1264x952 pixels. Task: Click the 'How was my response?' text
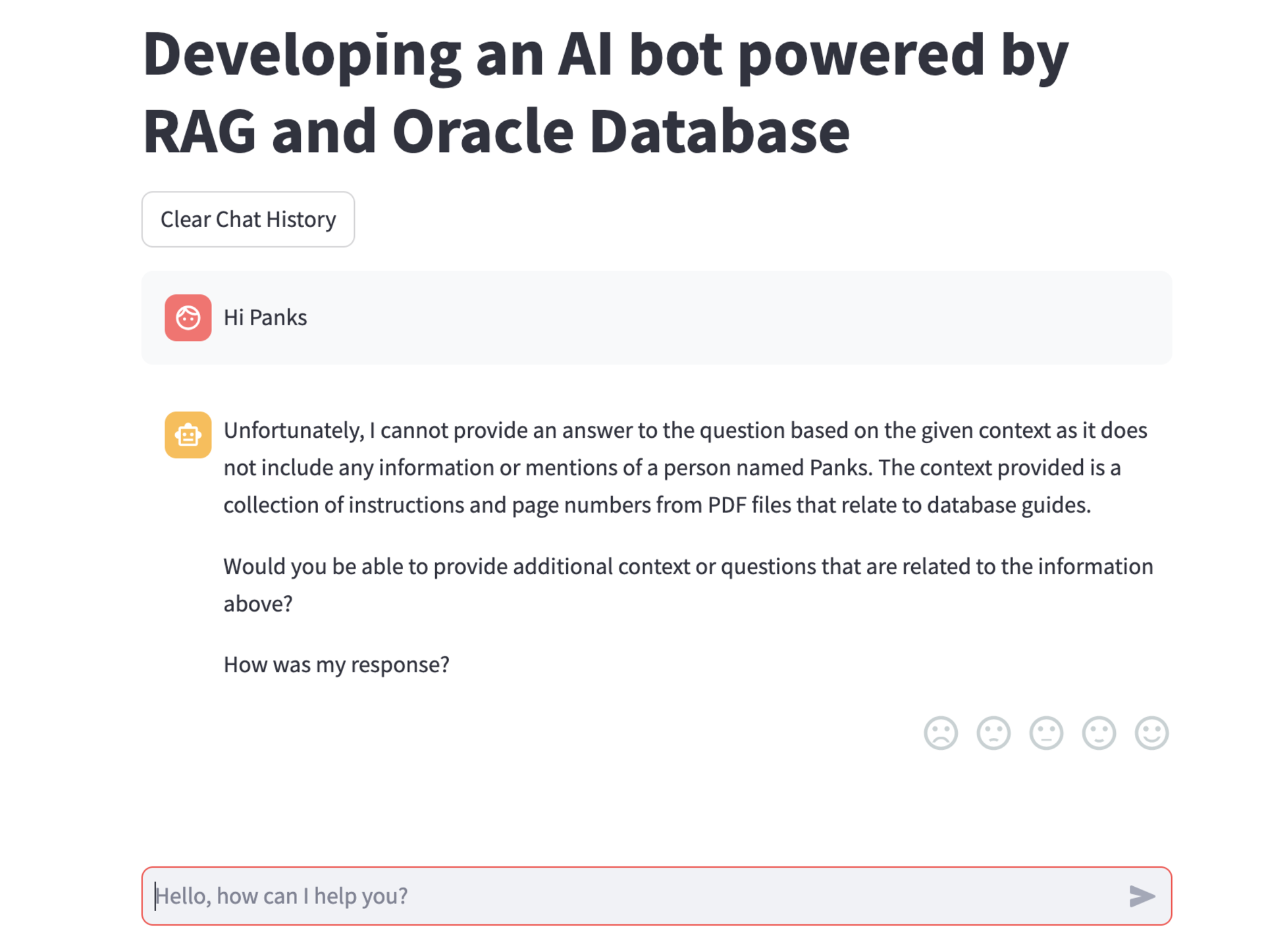336,664
